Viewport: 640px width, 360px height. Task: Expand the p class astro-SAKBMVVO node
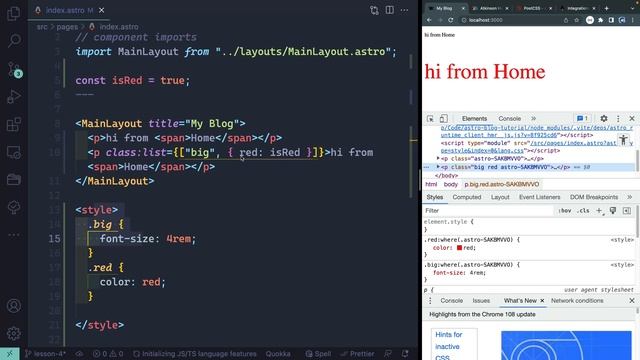point(438,158)
